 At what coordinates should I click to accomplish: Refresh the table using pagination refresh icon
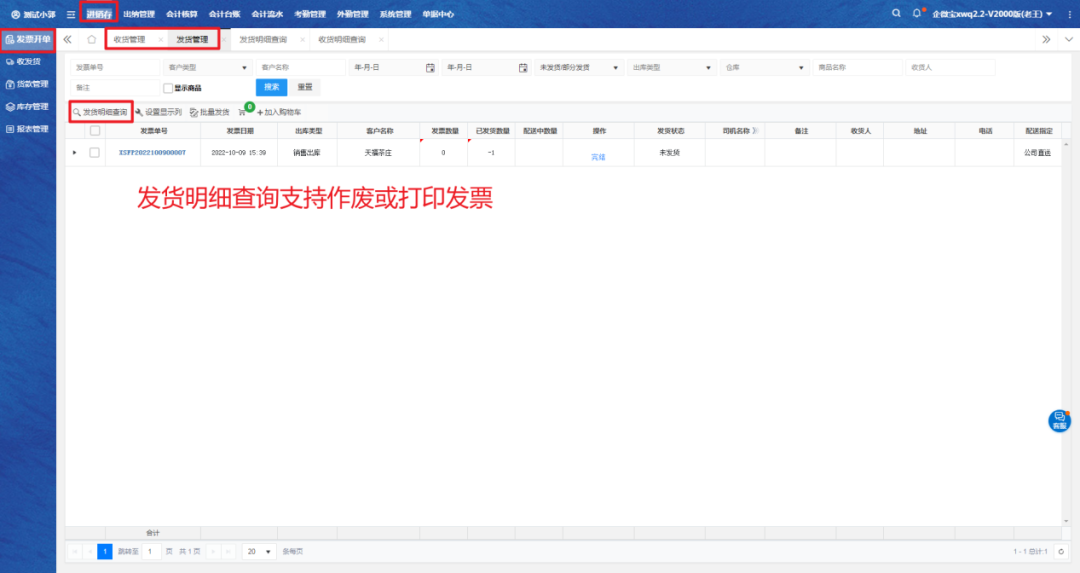[1061, 551]
